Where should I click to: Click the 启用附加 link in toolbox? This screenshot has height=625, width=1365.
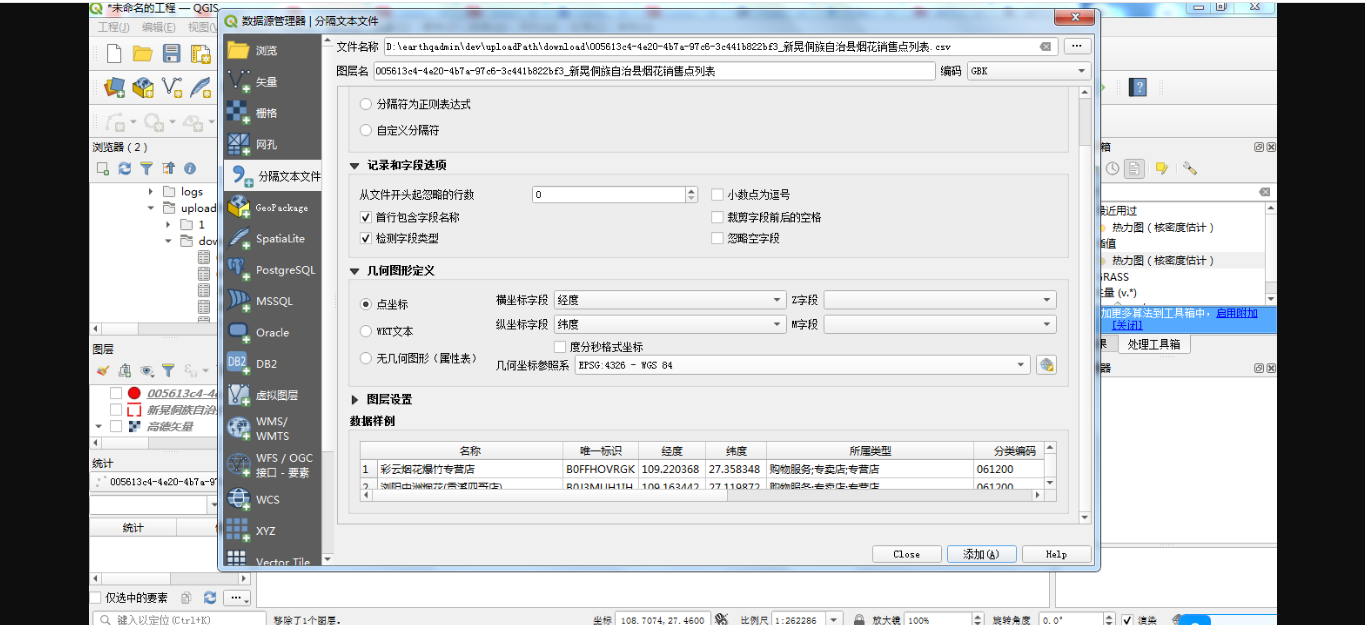[1236, 313]
